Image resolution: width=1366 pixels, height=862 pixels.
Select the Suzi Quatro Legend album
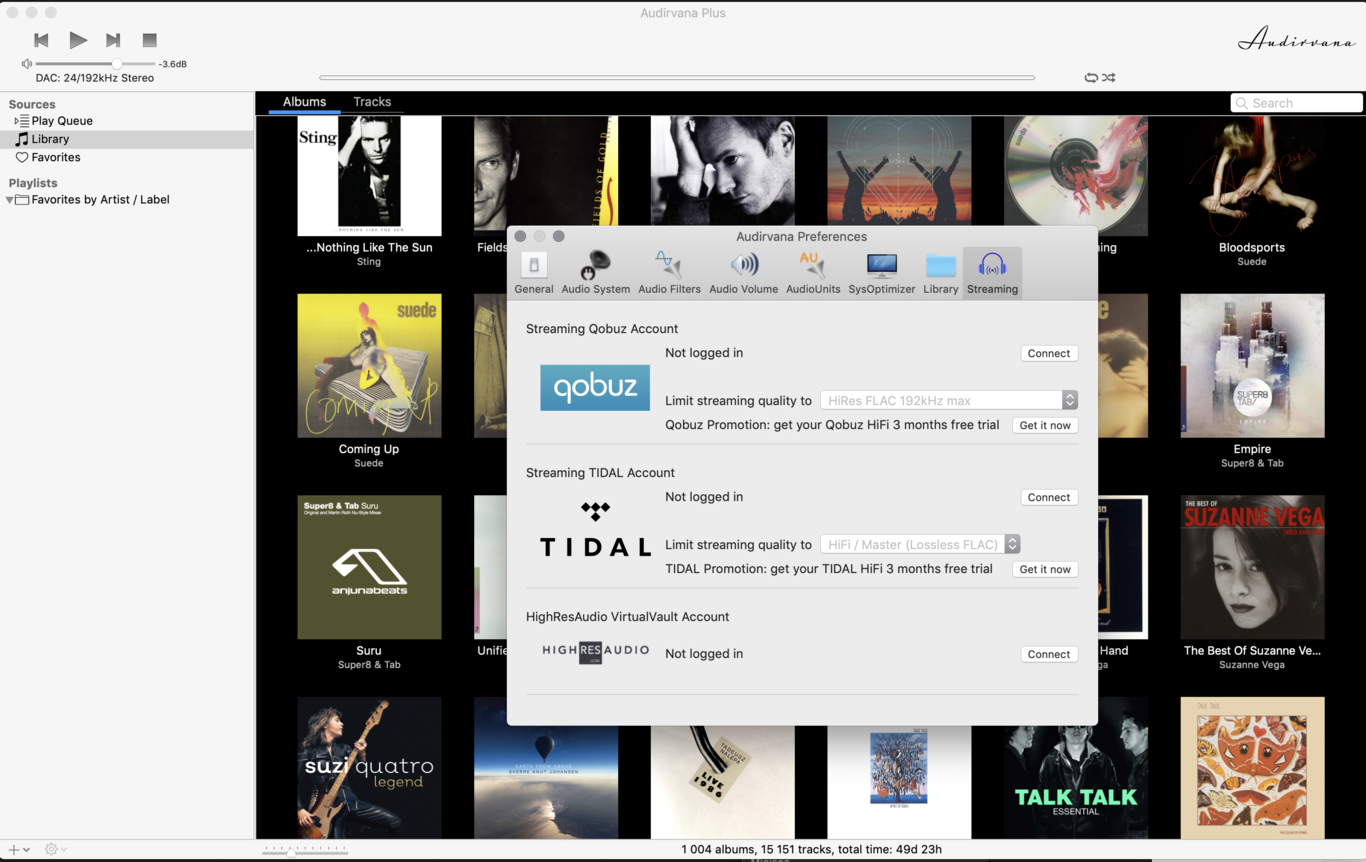click(369, 768)
